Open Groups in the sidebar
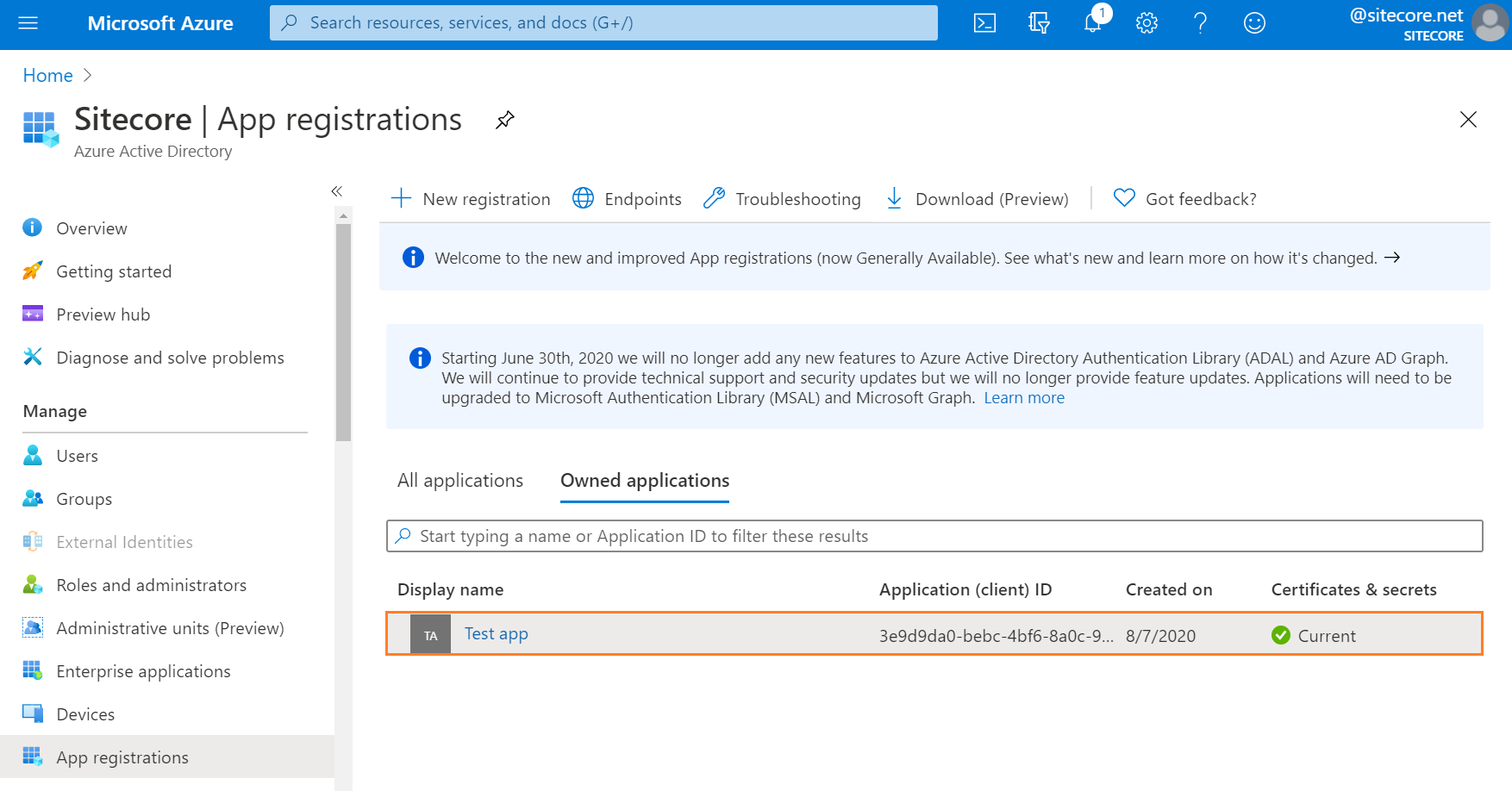Viewport: 1512px width, 791px height. click(x=84, y=499)
